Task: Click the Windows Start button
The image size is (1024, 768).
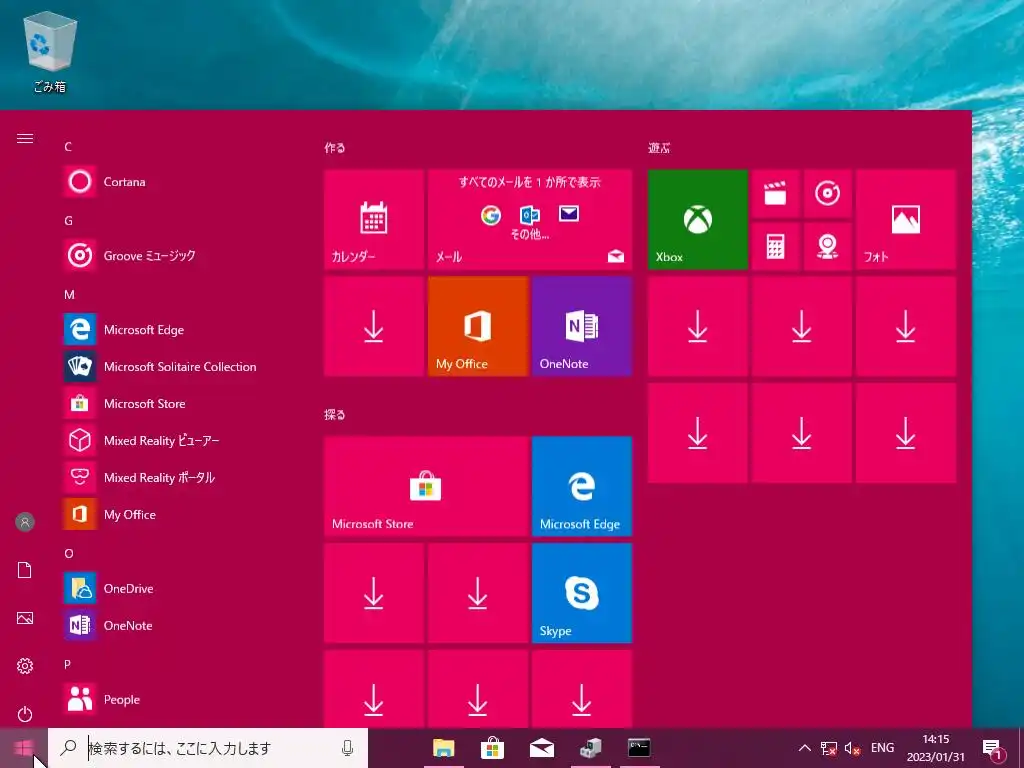Action: click(x=24, y=748)
